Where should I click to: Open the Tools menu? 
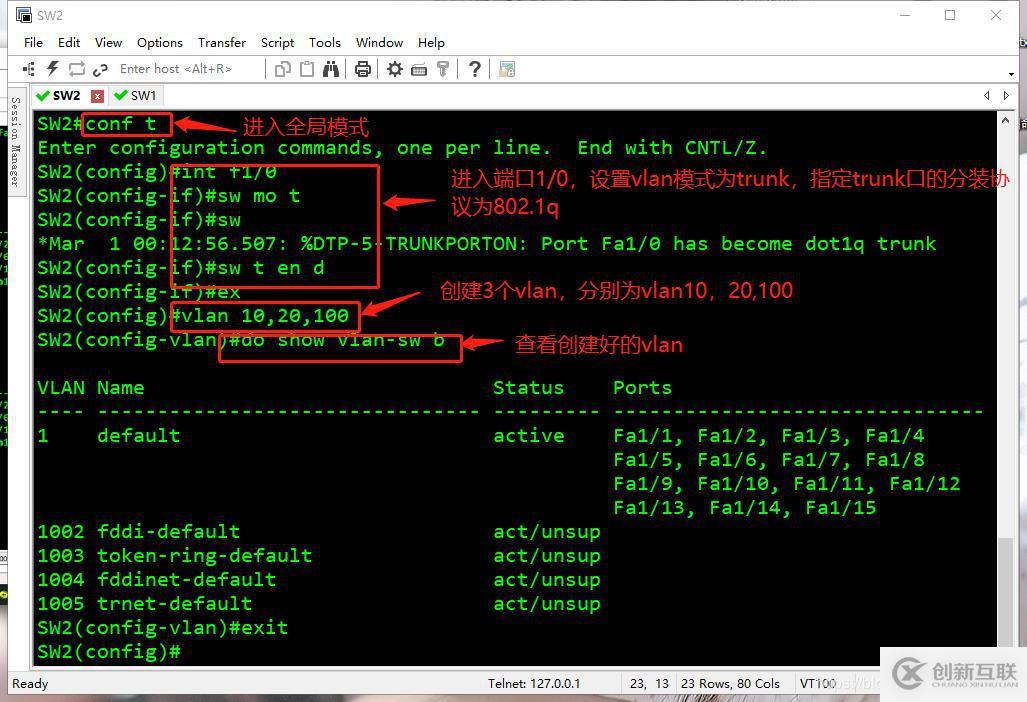coord(325,43)
